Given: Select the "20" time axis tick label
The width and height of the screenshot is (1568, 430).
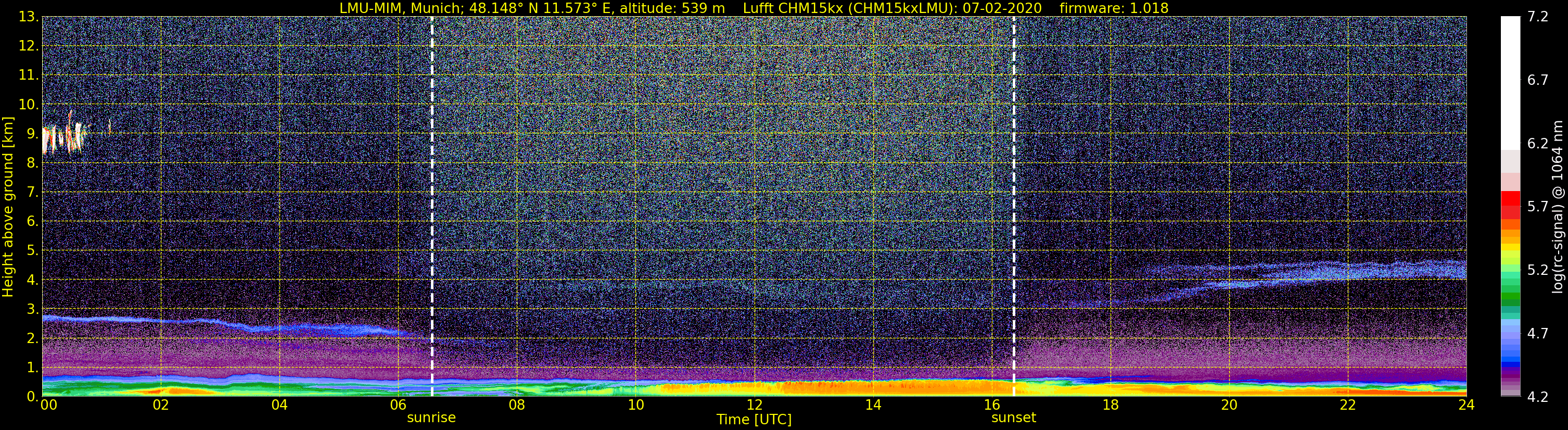Looking at the screenshot, I should pyautogui.click(x=1229, y=405).
